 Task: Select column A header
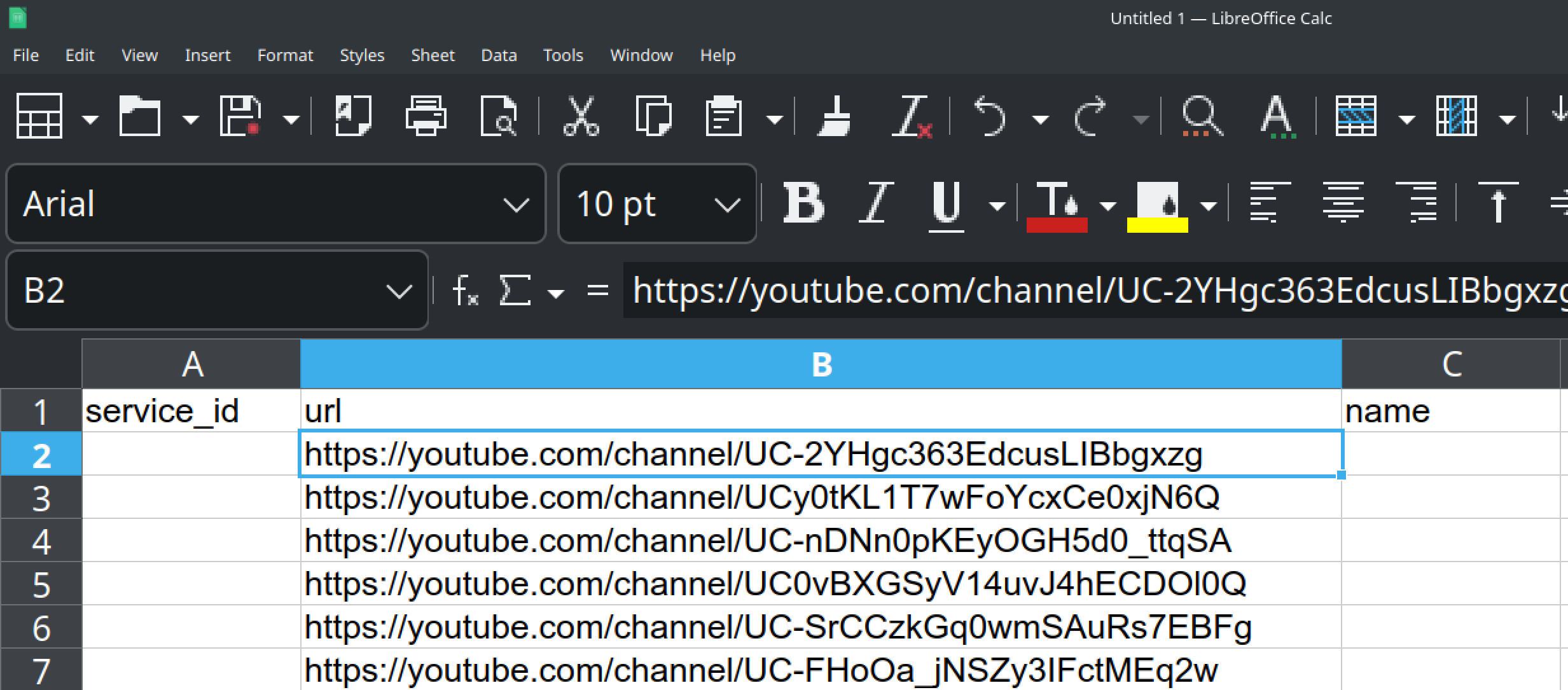tap(191, 364)
